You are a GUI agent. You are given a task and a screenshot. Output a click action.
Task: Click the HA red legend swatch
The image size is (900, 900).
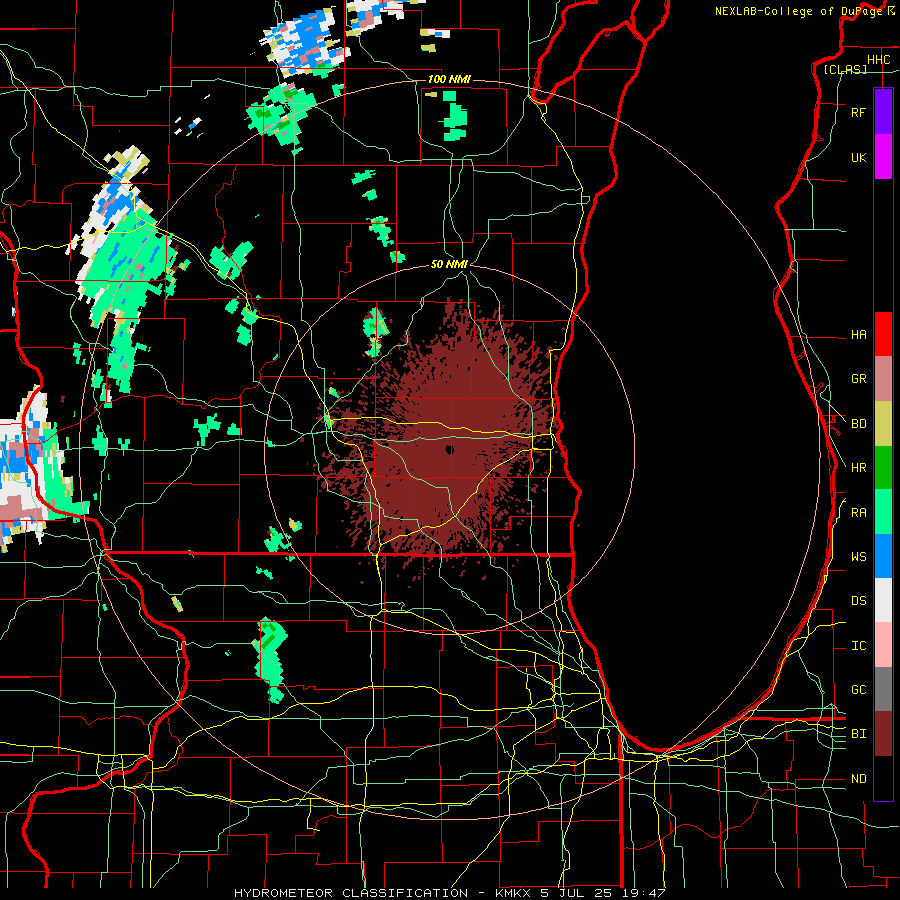[883, 334]
